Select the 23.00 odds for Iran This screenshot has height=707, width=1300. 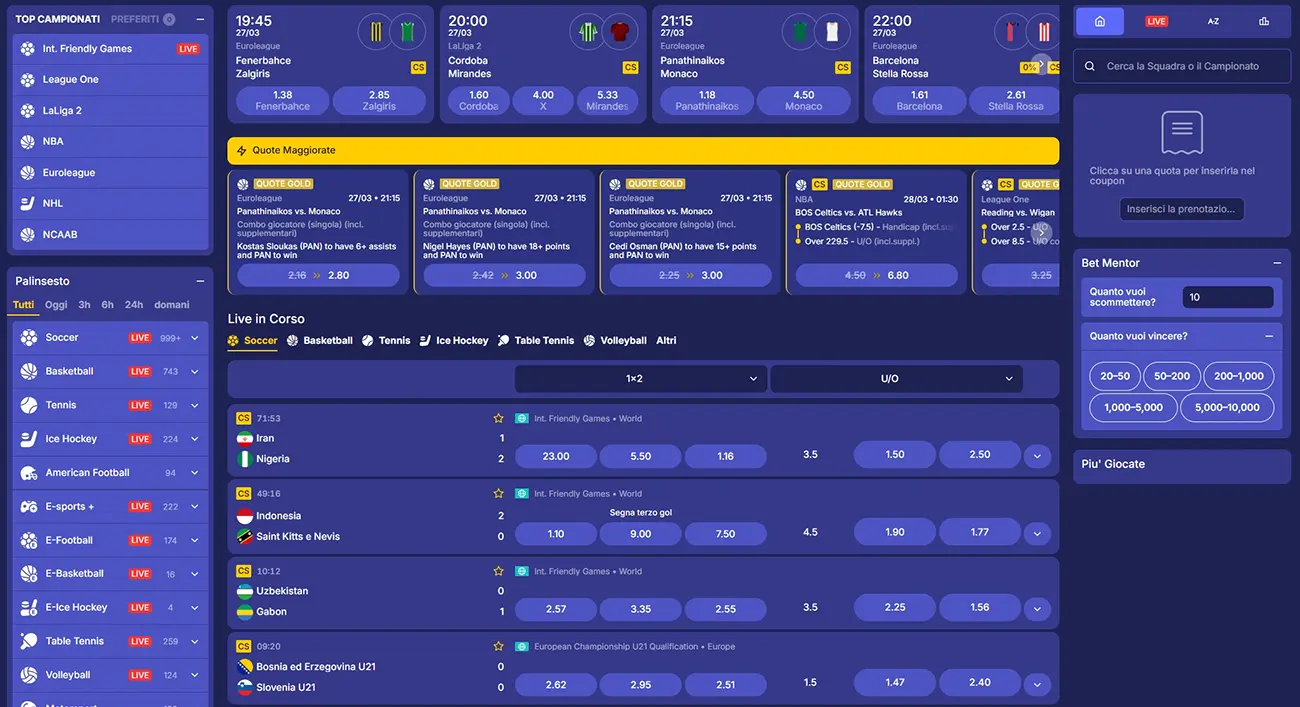555,456
